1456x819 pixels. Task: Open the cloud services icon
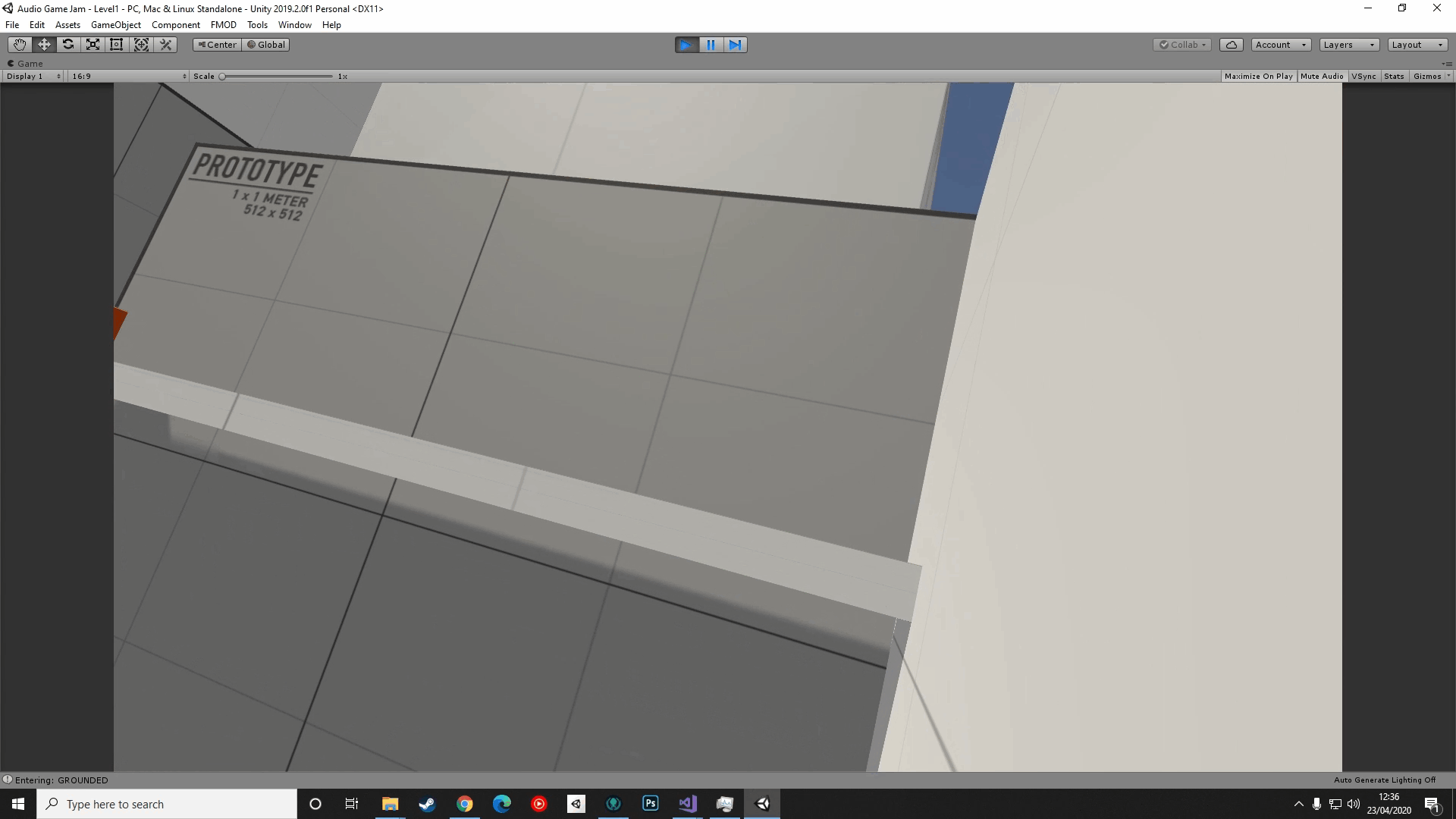point(1232,45)
